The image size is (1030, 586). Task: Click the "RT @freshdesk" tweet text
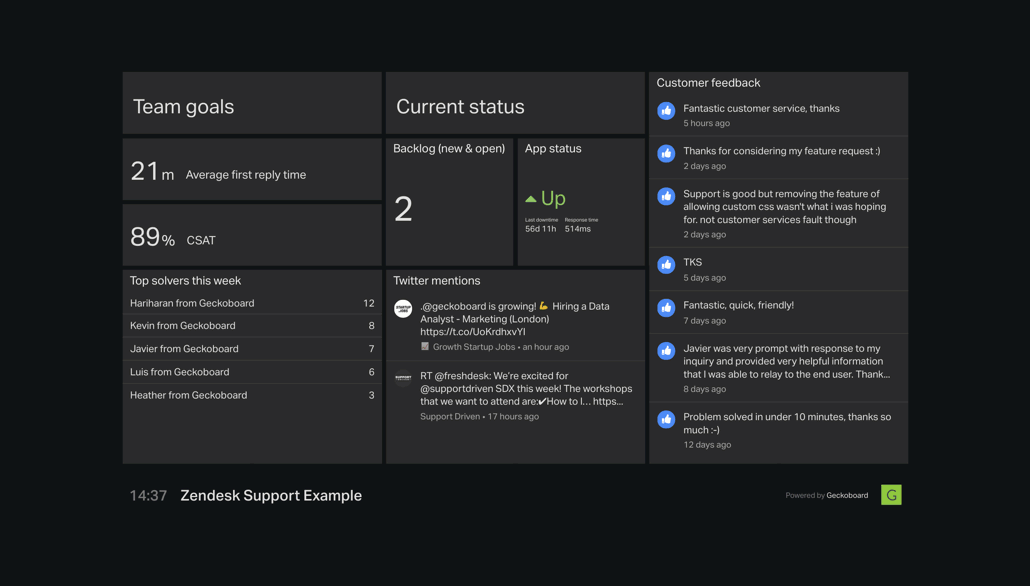click(x=526, y=388)
